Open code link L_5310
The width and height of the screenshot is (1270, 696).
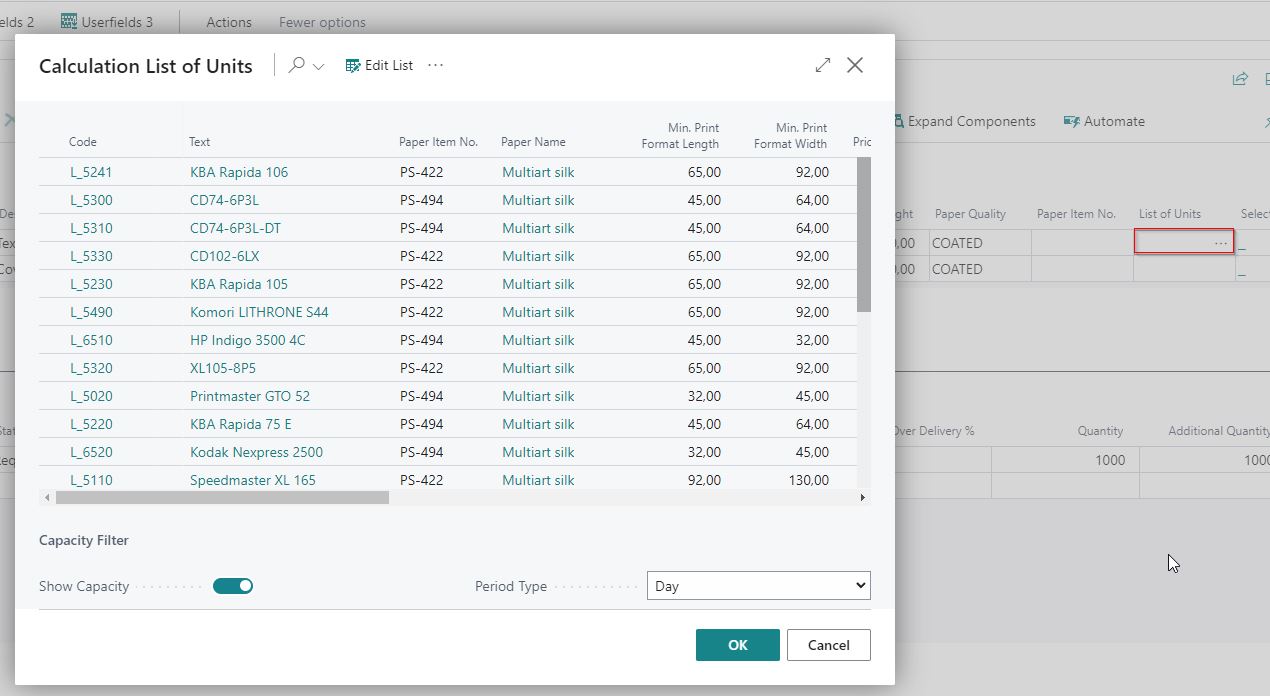(91, 228)
